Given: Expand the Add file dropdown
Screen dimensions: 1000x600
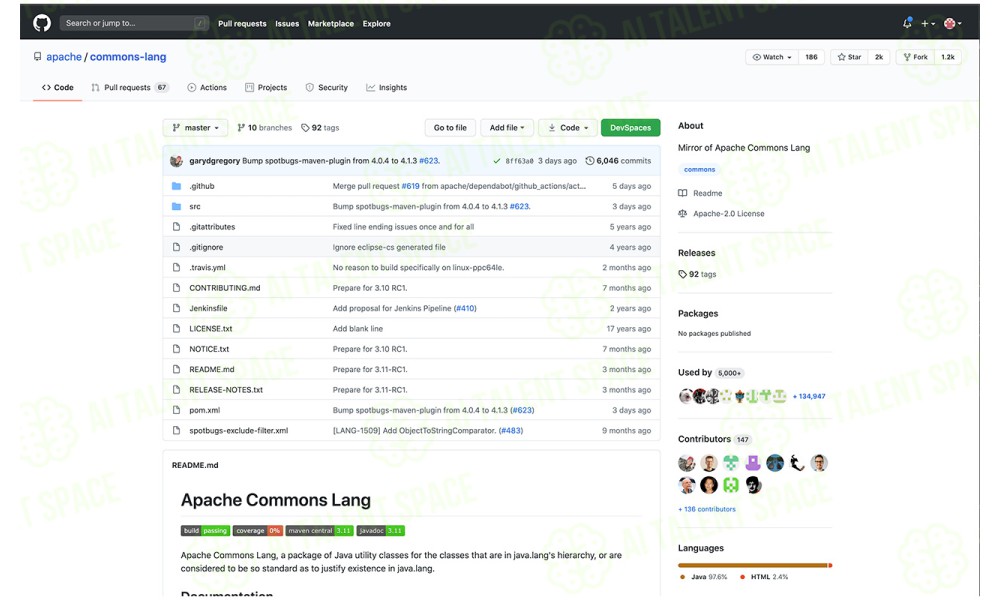Looking at the screenshot, I should [507, 128].
